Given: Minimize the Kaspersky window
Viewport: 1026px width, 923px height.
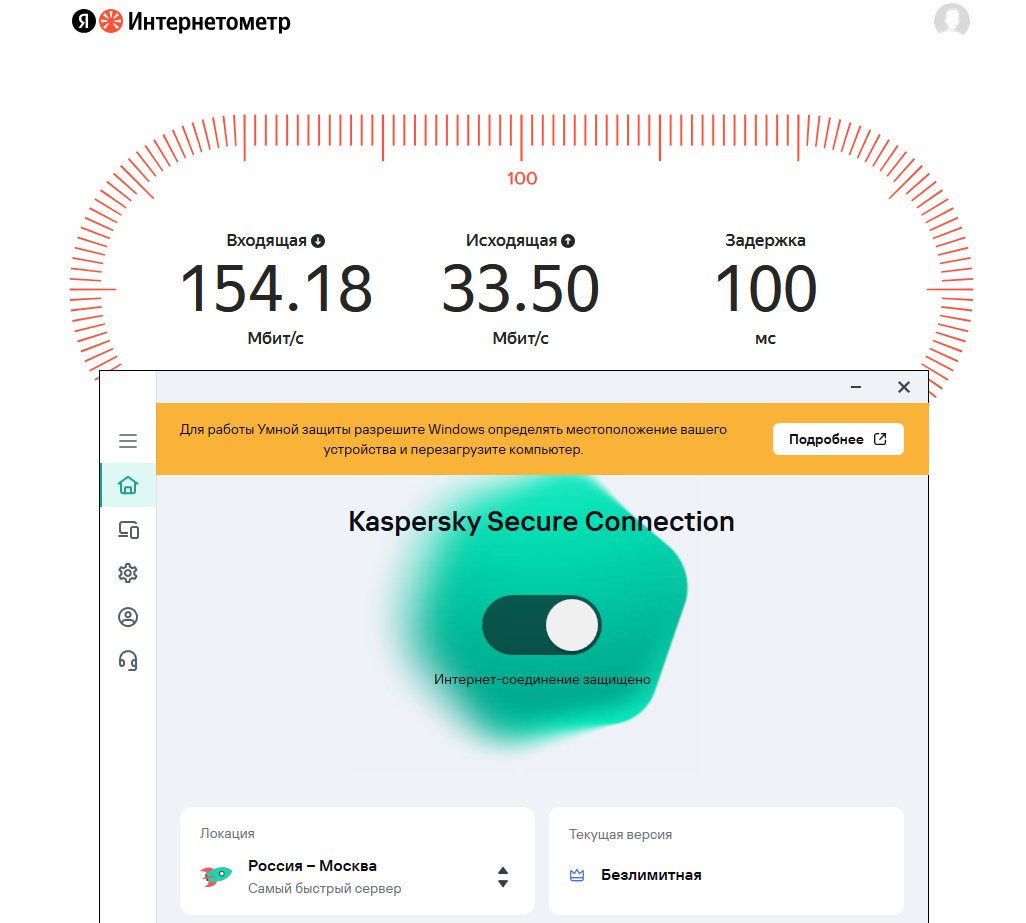Looking at the screenshot, I should (856, 387).
